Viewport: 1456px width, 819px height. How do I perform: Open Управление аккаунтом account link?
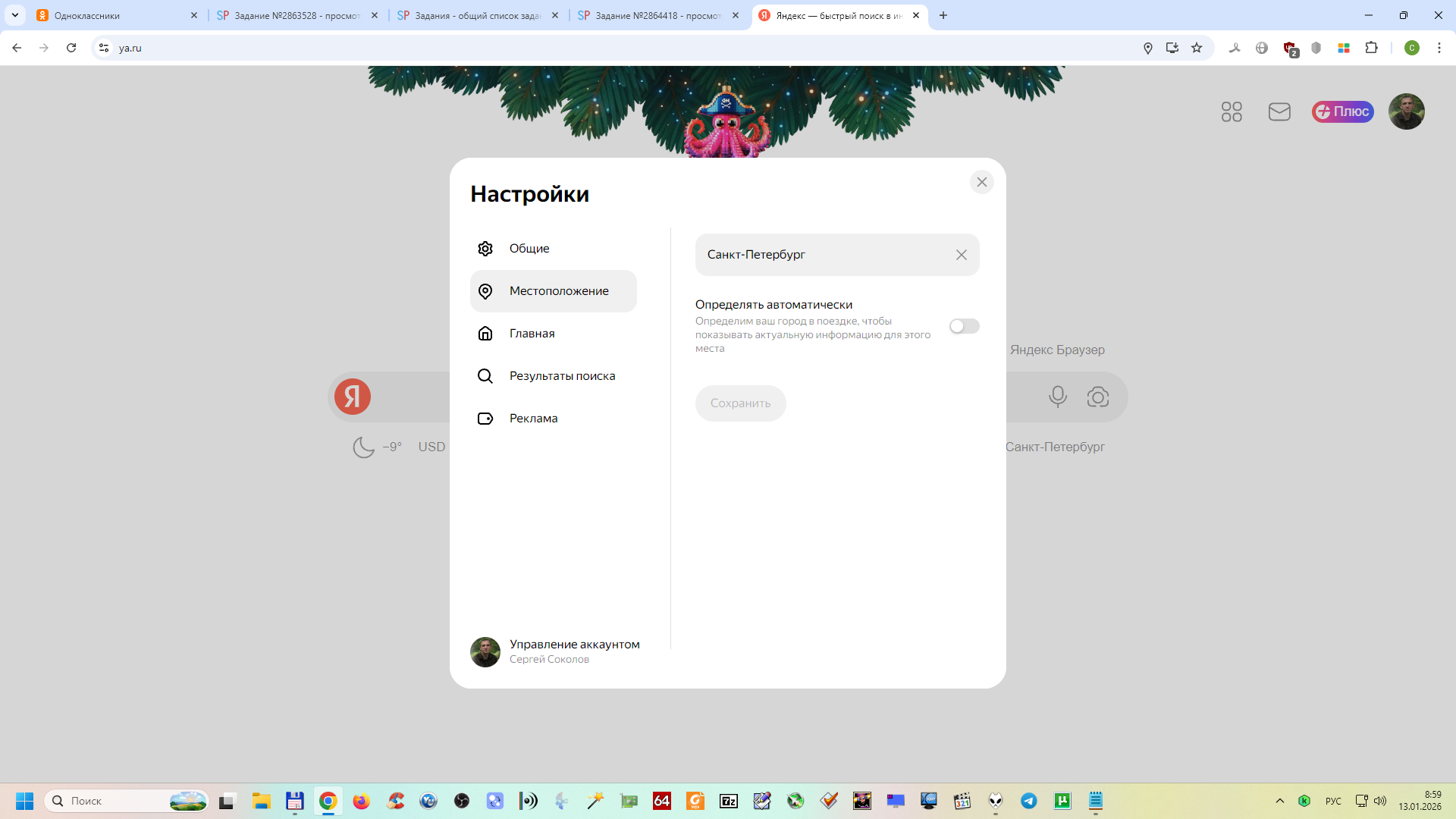574,645
